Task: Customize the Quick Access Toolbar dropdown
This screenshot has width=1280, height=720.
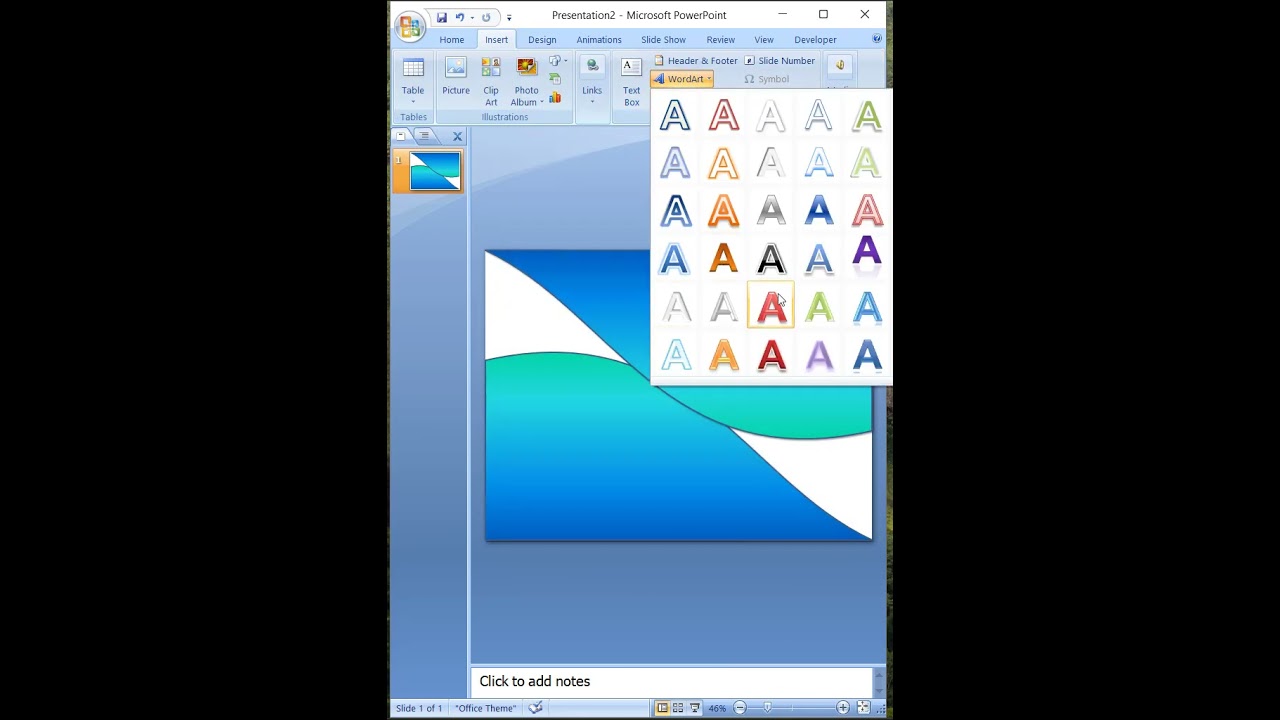Action: tap(509, 17)
